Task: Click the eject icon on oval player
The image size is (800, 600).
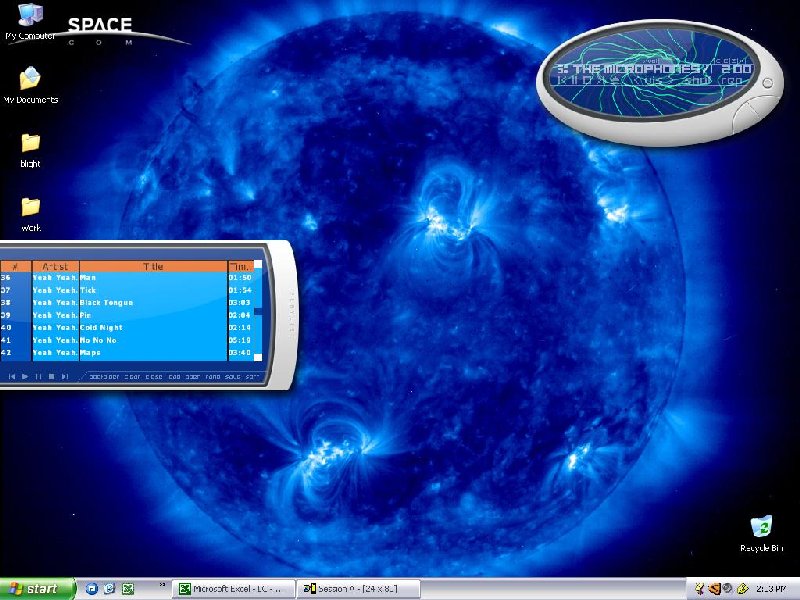Action: pos(615,80)
